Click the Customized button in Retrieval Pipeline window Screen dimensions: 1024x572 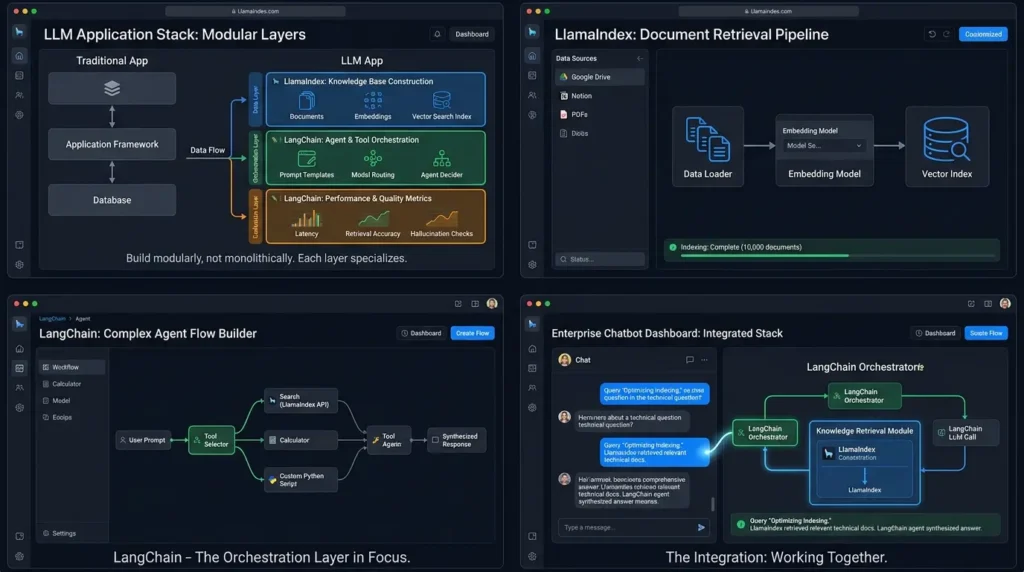(x=983, y=34)
